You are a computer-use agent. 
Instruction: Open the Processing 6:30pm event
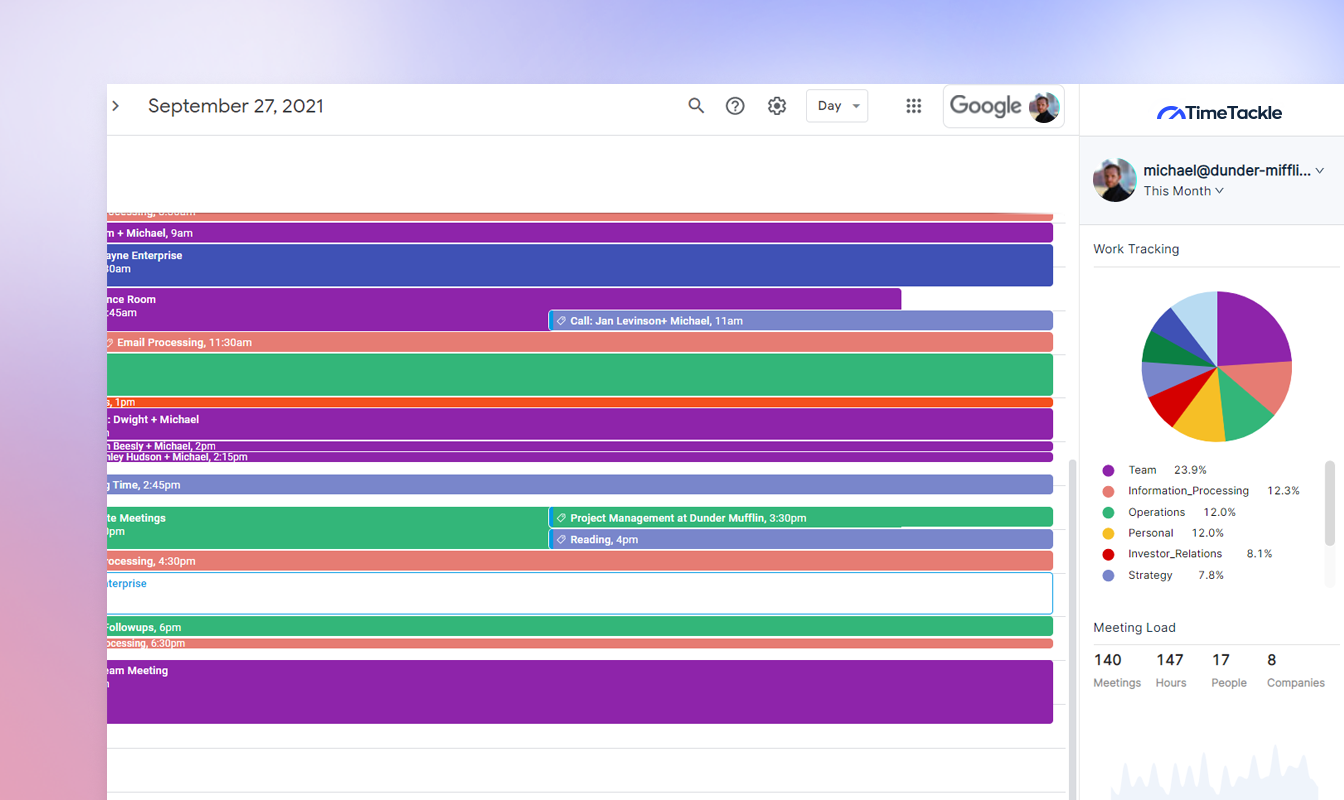(580, 644)
